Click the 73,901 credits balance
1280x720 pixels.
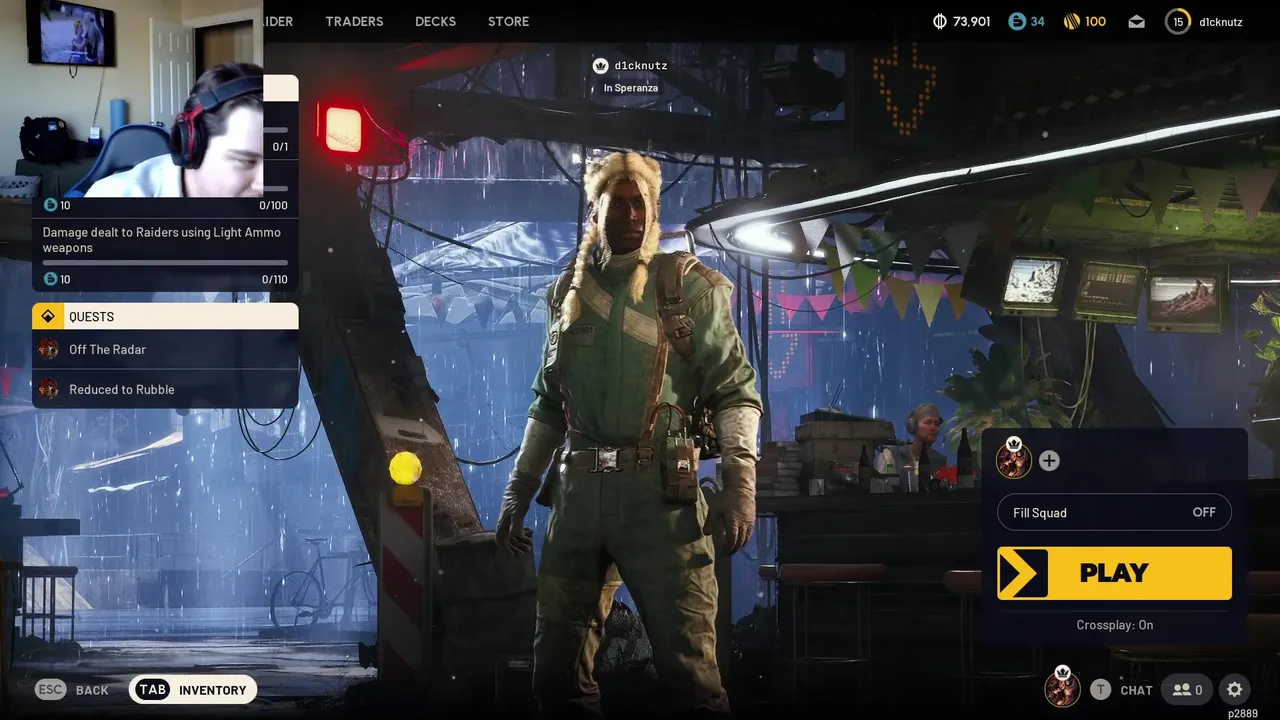[971, 21]
